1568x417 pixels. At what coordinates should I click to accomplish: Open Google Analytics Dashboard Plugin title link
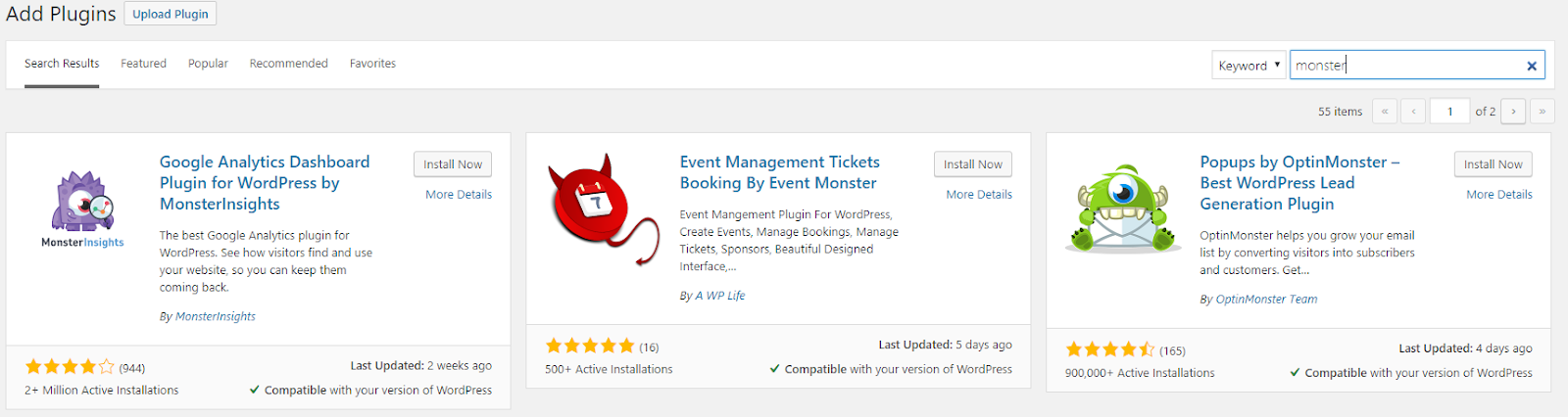click(265, 183)
